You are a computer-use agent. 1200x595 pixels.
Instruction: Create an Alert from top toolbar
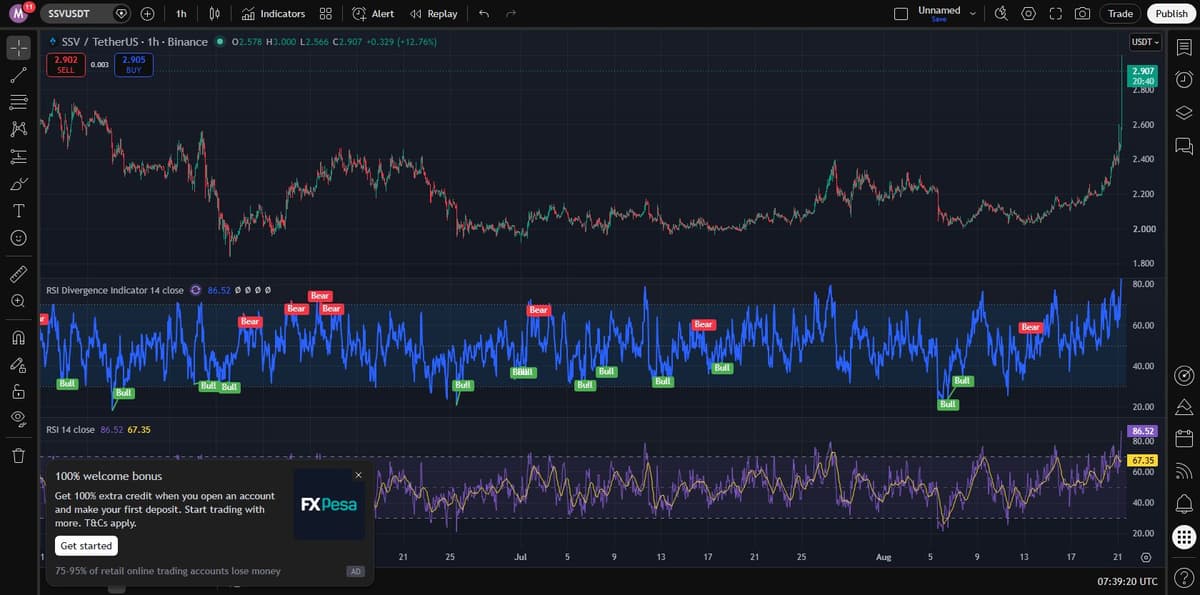pyautogui.click(x=373, y=14)
